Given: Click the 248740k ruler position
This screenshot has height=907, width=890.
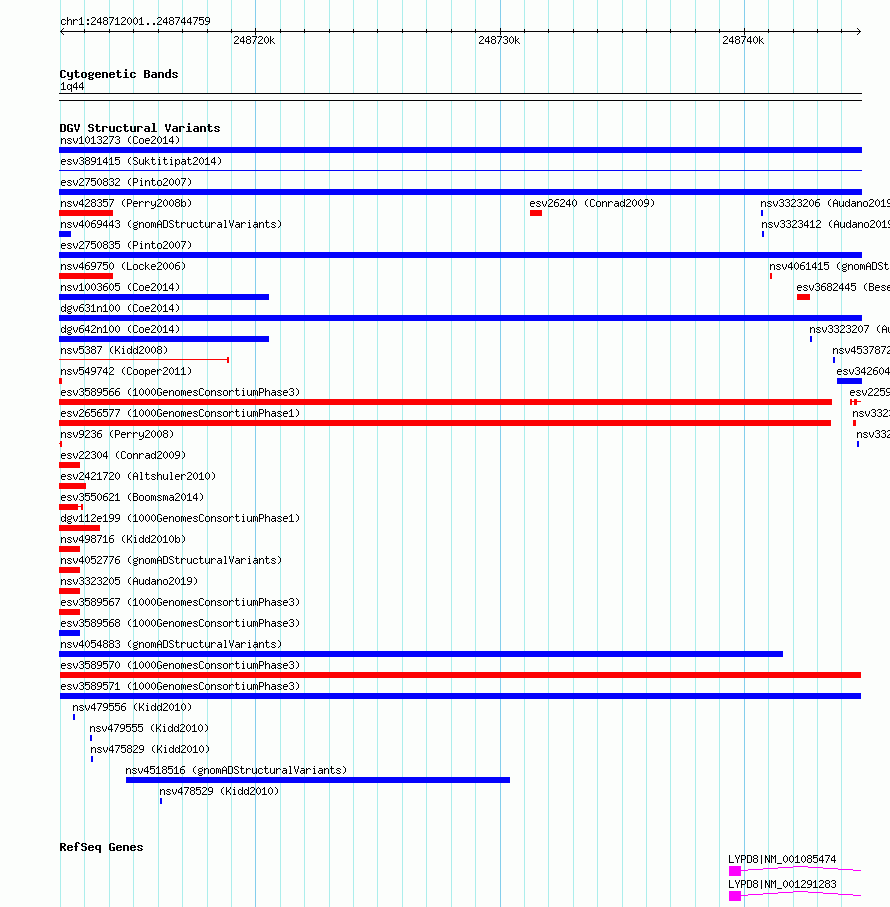Looking at the screenshot, I should [x=743, y=40].
